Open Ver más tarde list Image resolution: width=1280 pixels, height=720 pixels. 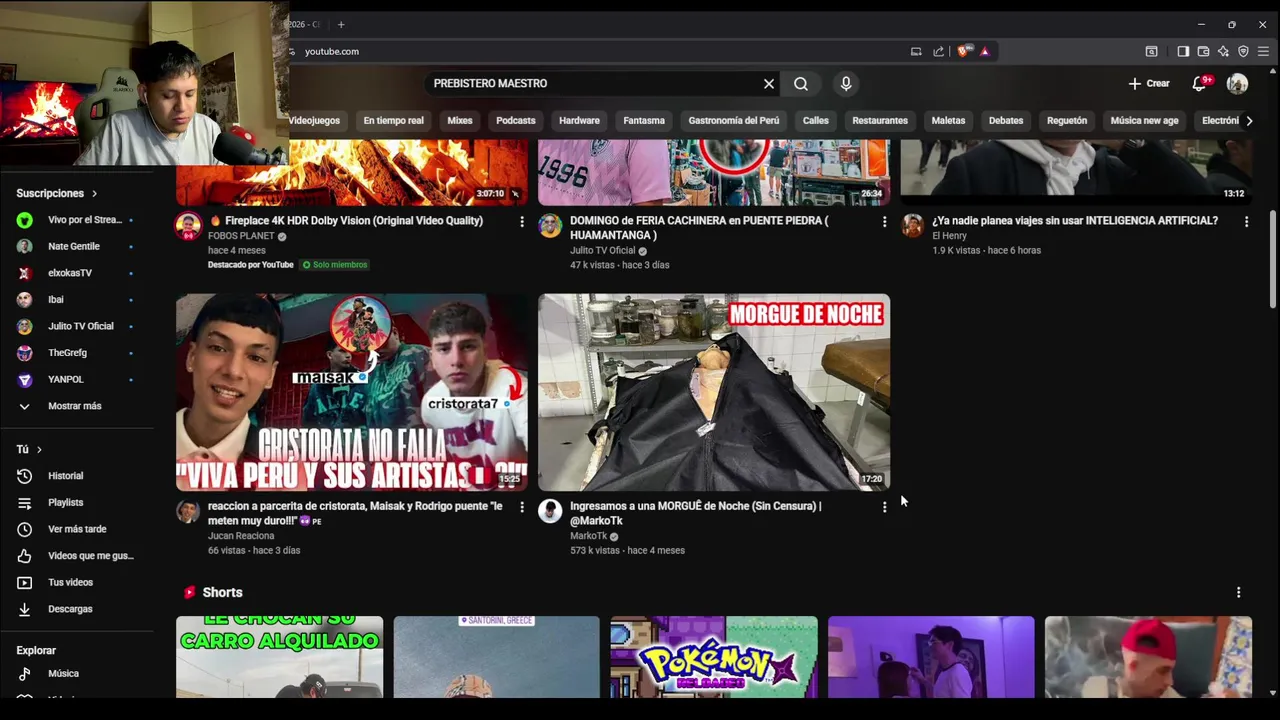click(x=77, y=529)
